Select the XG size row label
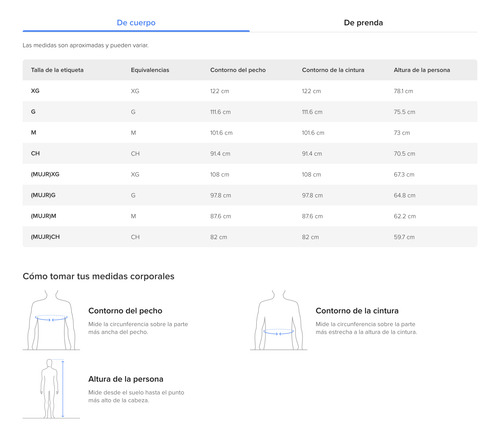 click(x=35, y=91)
